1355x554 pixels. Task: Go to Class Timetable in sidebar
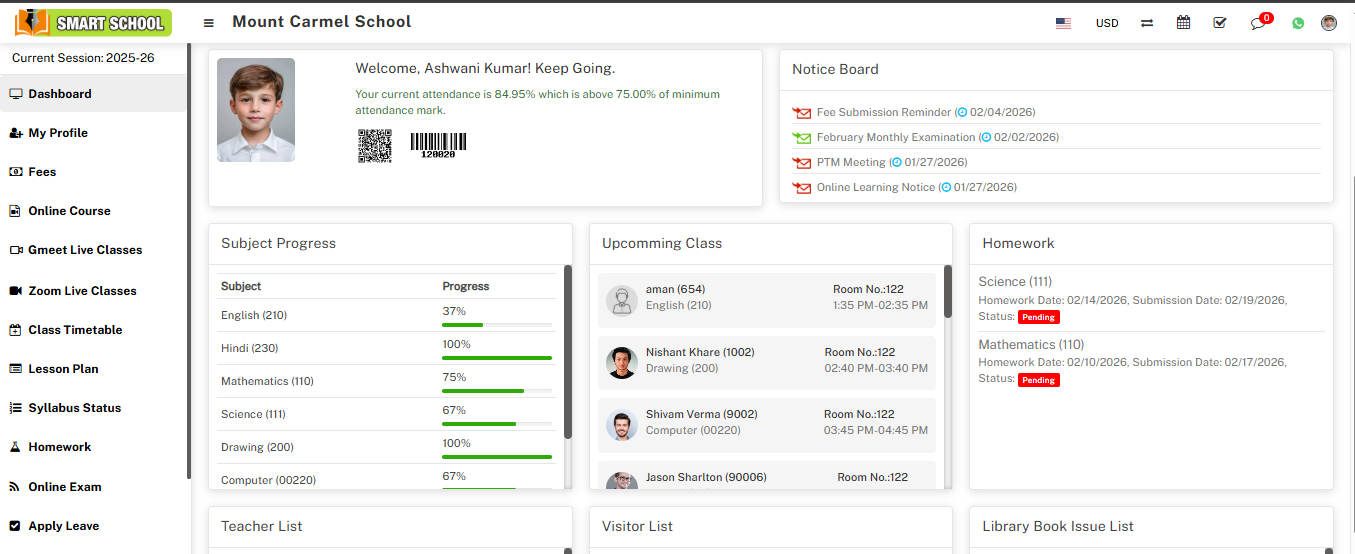(x=75, y=330)
